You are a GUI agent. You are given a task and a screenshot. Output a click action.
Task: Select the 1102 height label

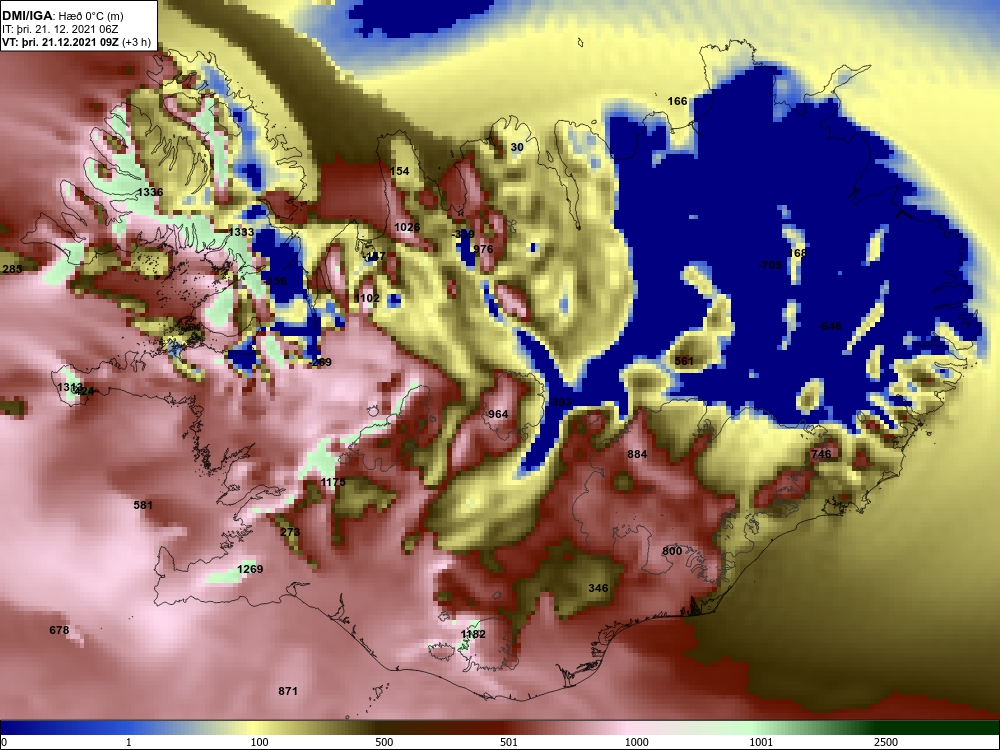367,298
